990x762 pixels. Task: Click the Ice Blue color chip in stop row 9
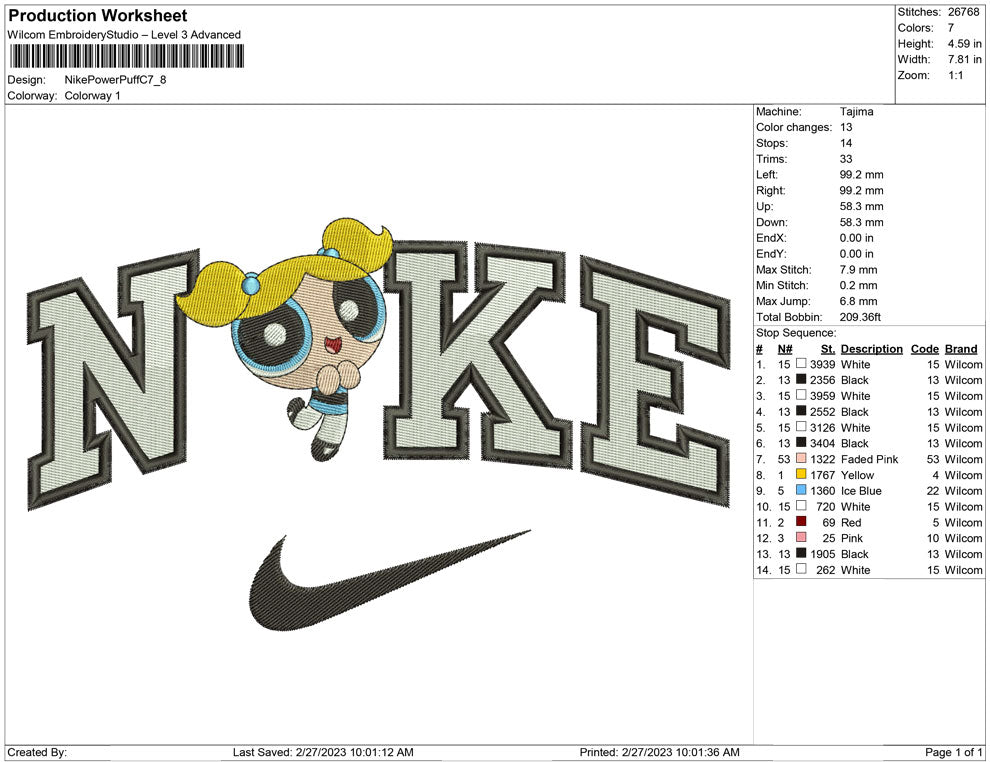pos(801,491)
